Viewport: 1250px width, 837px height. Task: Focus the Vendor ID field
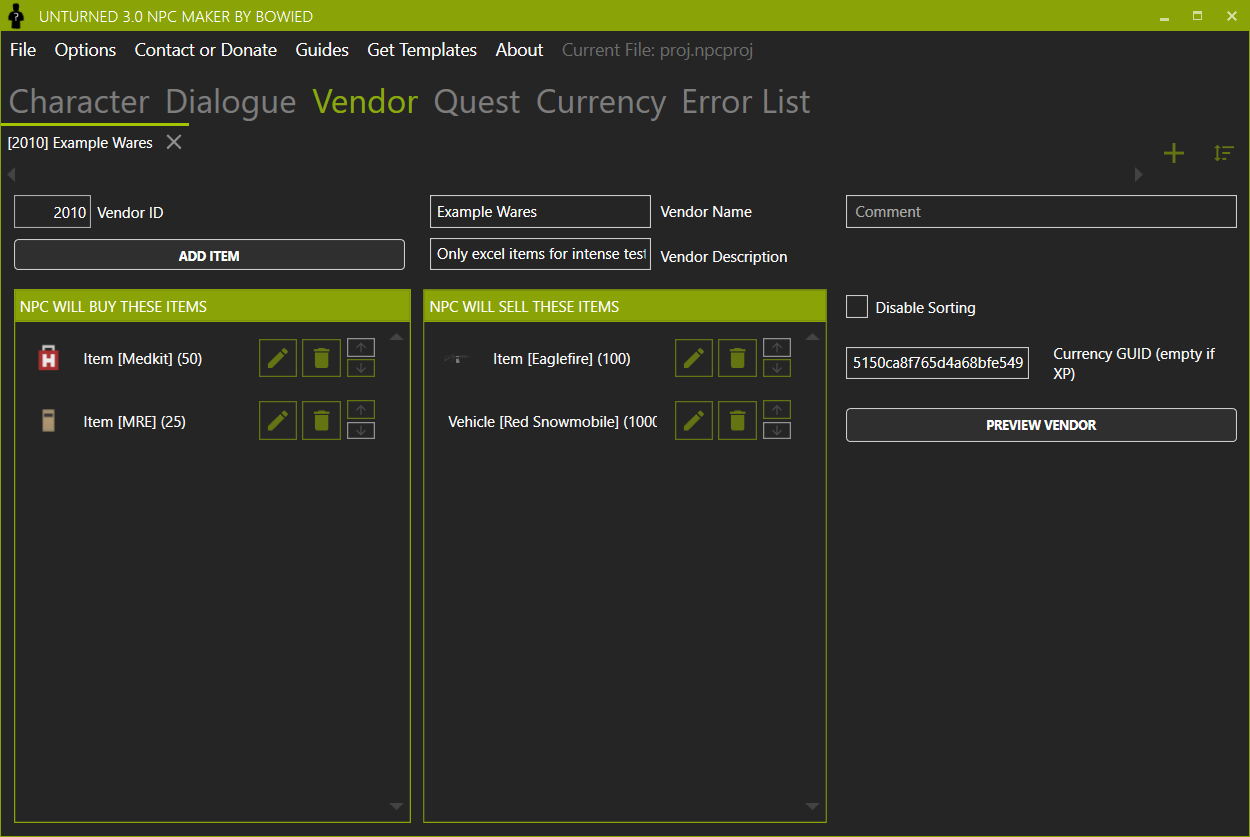pyautogui.click(x=52, y=212)
